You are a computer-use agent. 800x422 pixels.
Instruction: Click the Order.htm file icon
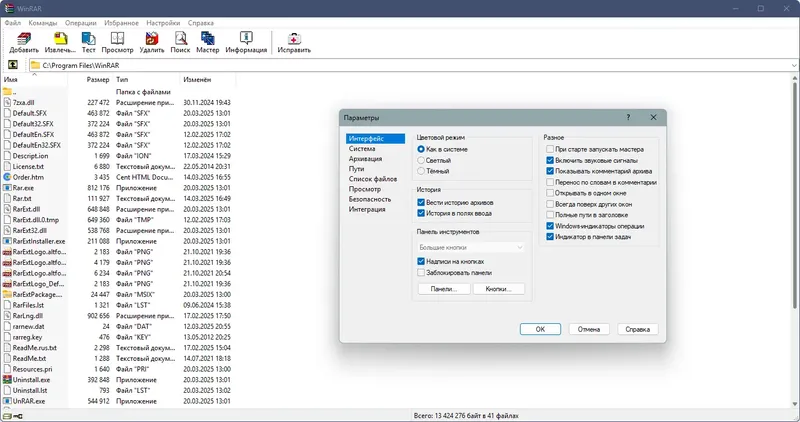click(7, 177)
